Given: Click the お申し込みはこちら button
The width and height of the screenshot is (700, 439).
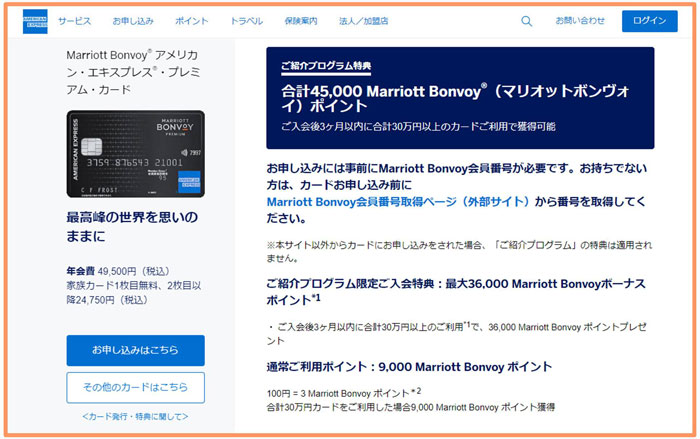Looking at the screenshot, I should (136, 350).
